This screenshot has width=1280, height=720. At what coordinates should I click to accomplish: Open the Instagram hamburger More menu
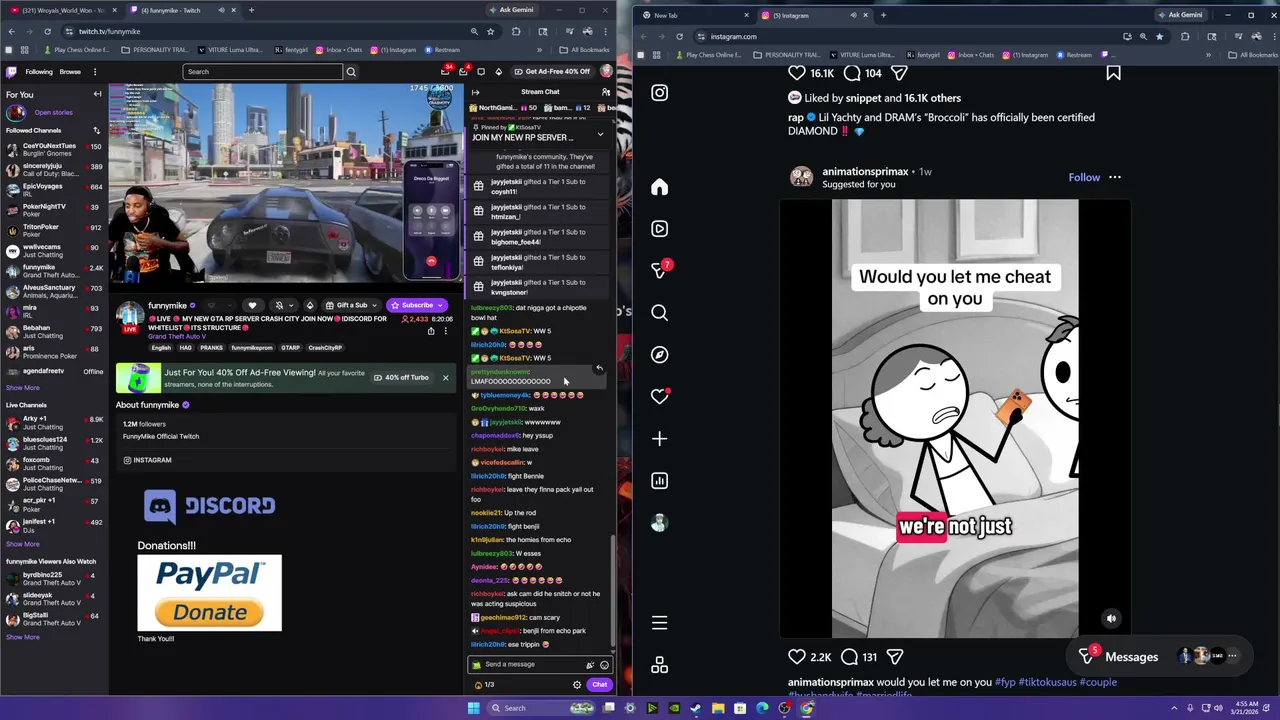(659, 623)
